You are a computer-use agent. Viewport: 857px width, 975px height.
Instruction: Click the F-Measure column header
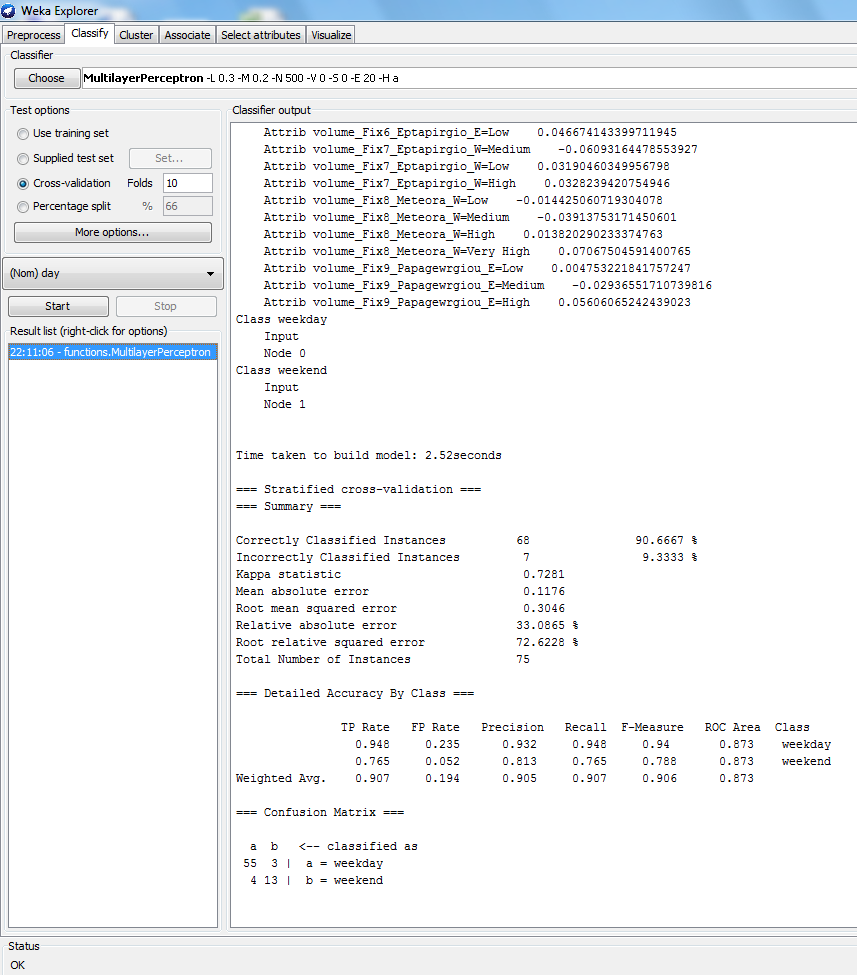[x=652, y=728]
